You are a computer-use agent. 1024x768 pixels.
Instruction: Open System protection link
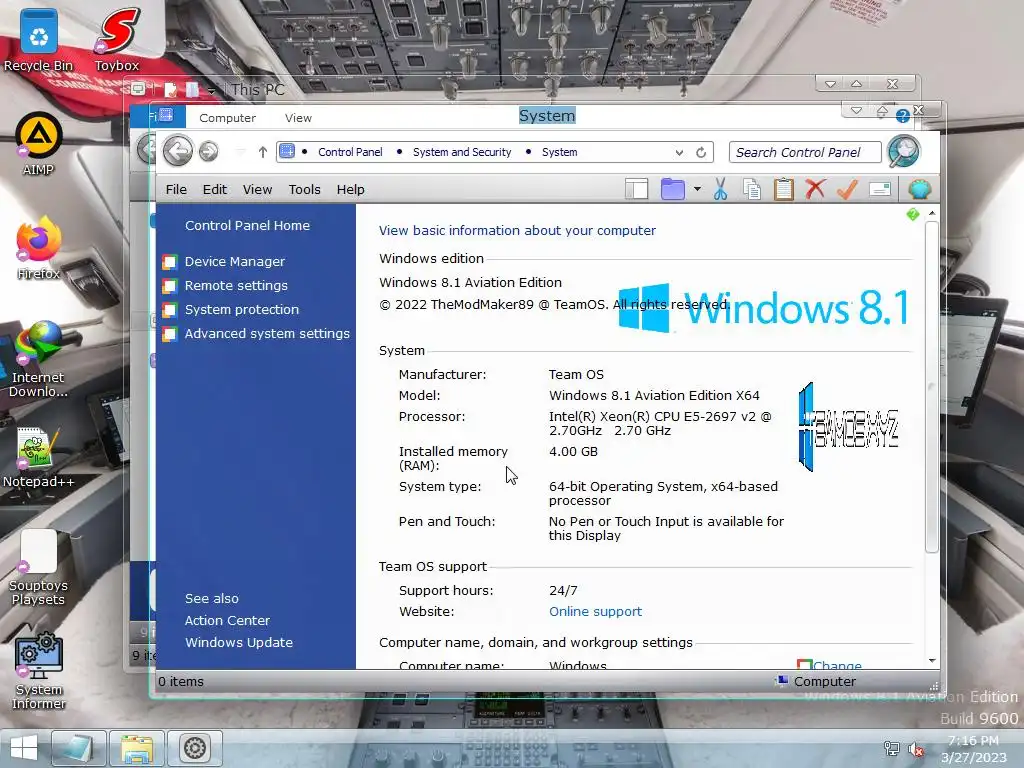242,310
